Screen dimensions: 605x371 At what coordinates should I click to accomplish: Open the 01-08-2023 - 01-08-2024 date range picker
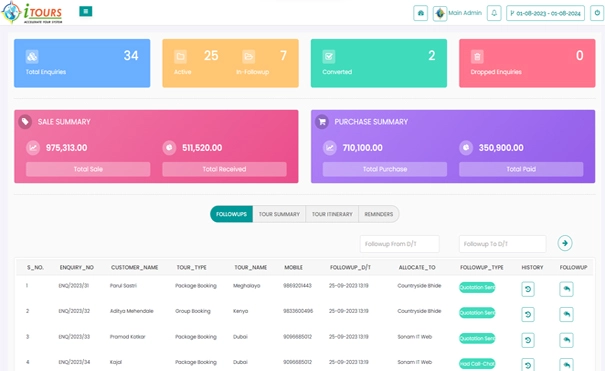[545, 13]
